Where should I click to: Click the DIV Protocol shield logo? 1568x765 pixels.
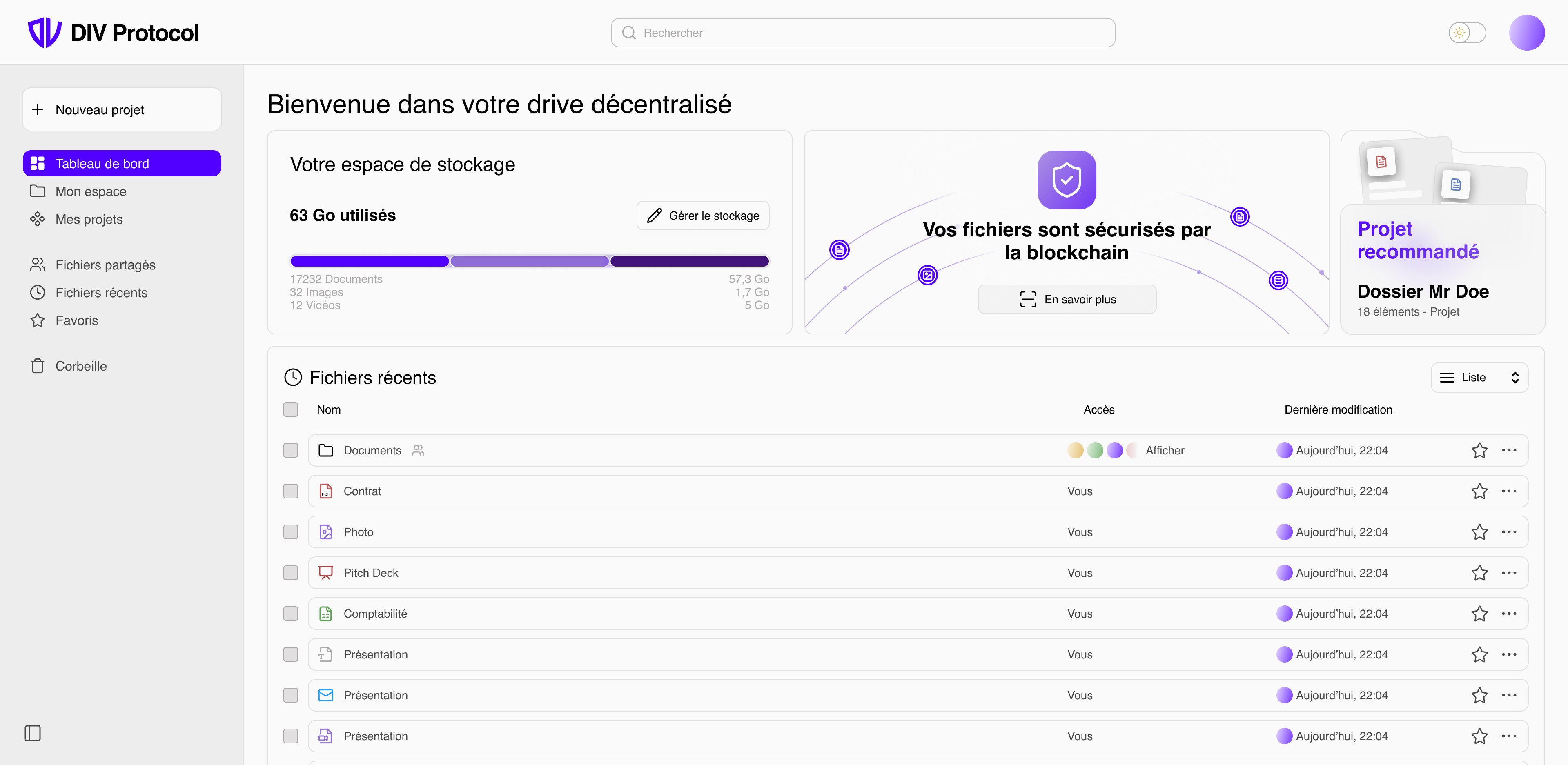pyautogui.click(x=45, y=32)
